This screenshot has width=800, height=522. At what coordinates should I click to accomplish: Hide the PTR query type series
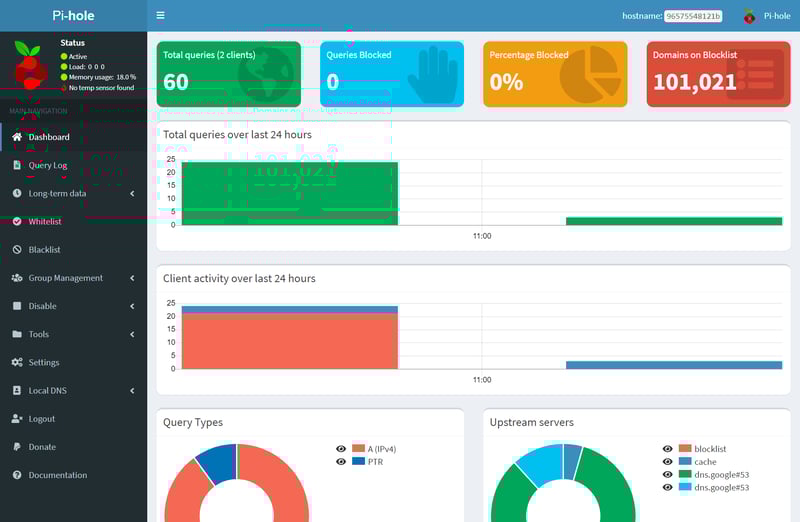coord(341,461)
